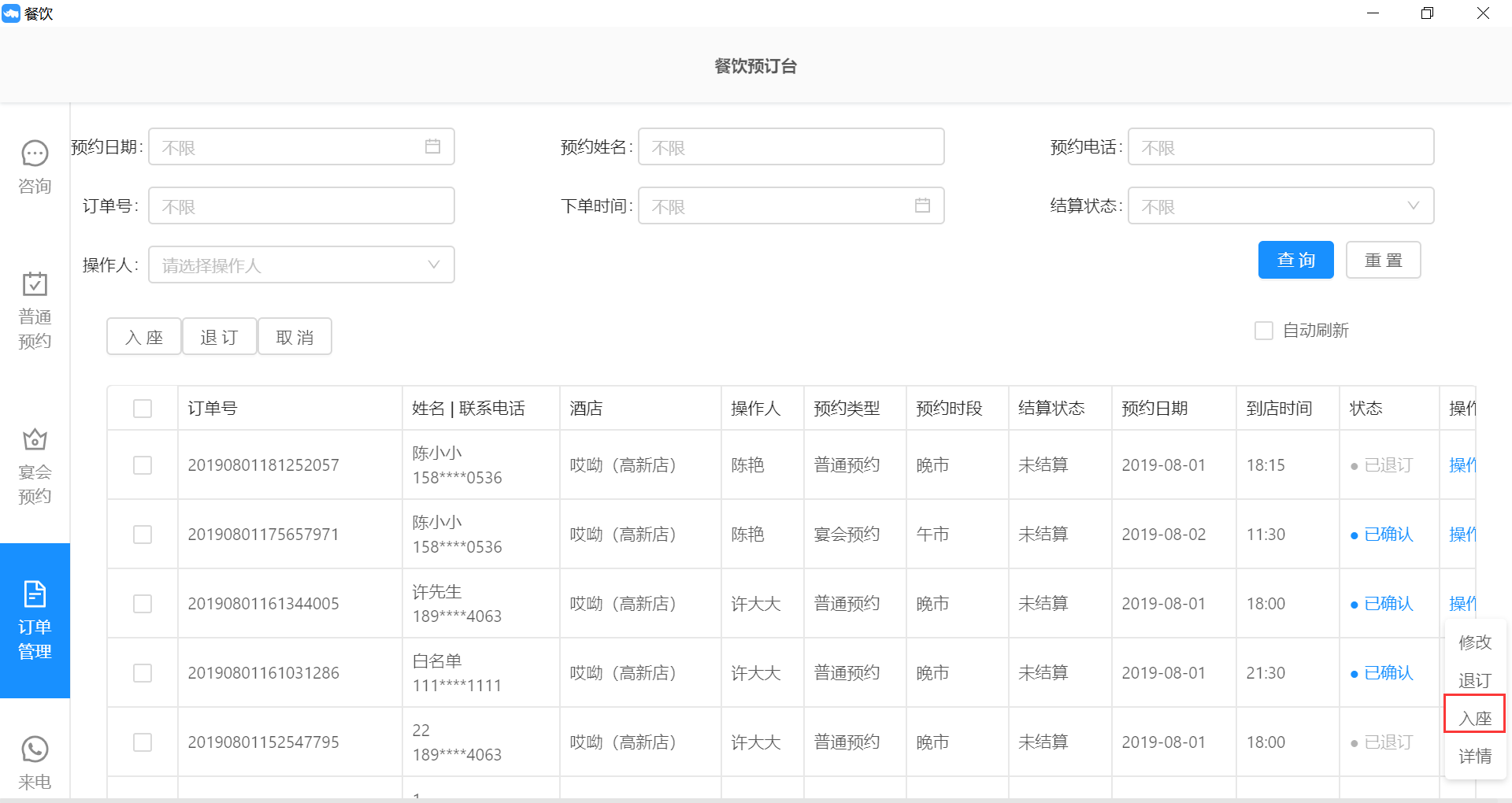Click calendar icon in 下单时间 field
Viewport: 1512px width, 803px height.
tap(922, 205)
